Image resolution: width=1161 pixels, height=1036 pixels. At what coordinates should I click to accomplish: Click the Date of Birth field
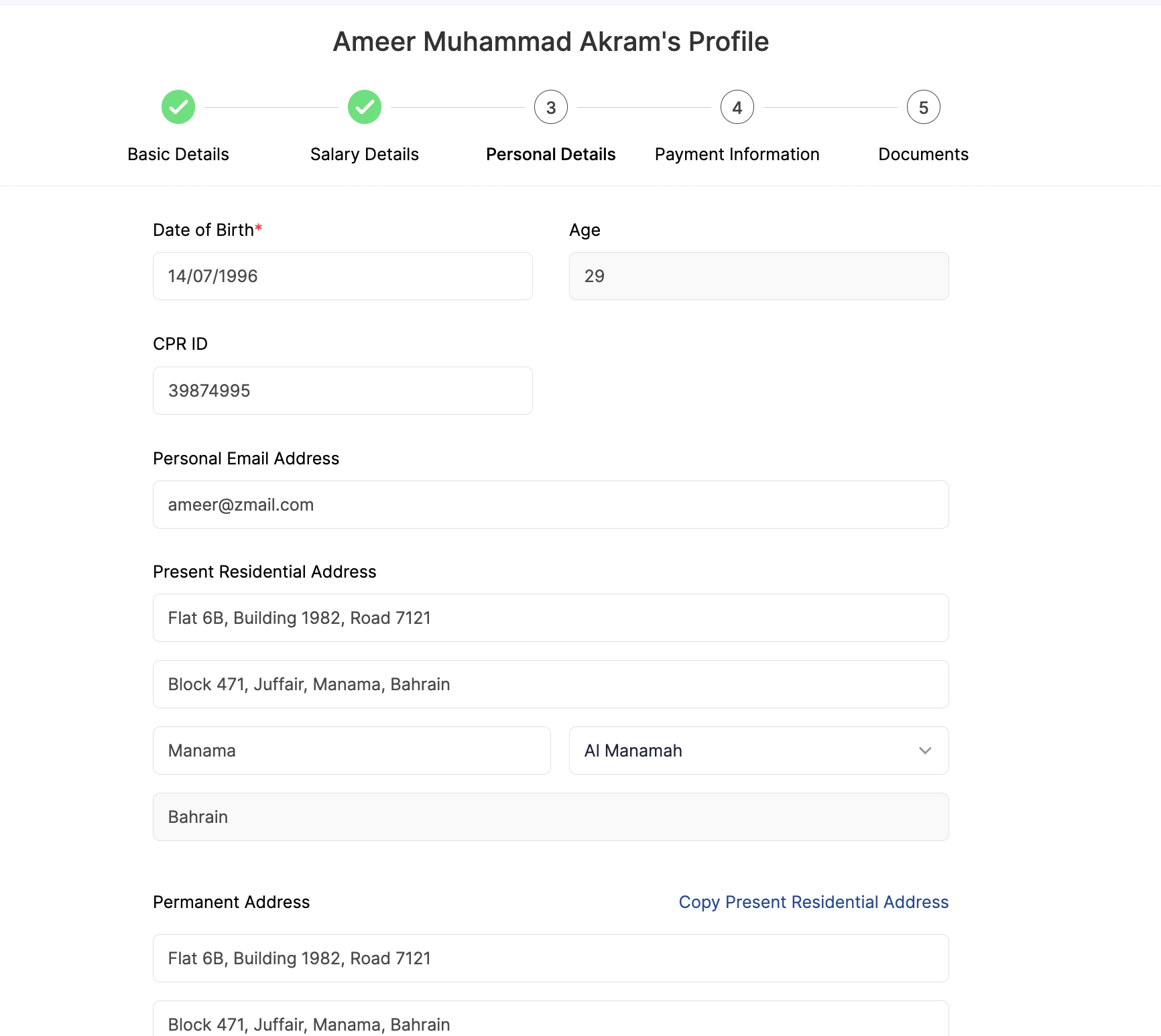pos(343,276)
